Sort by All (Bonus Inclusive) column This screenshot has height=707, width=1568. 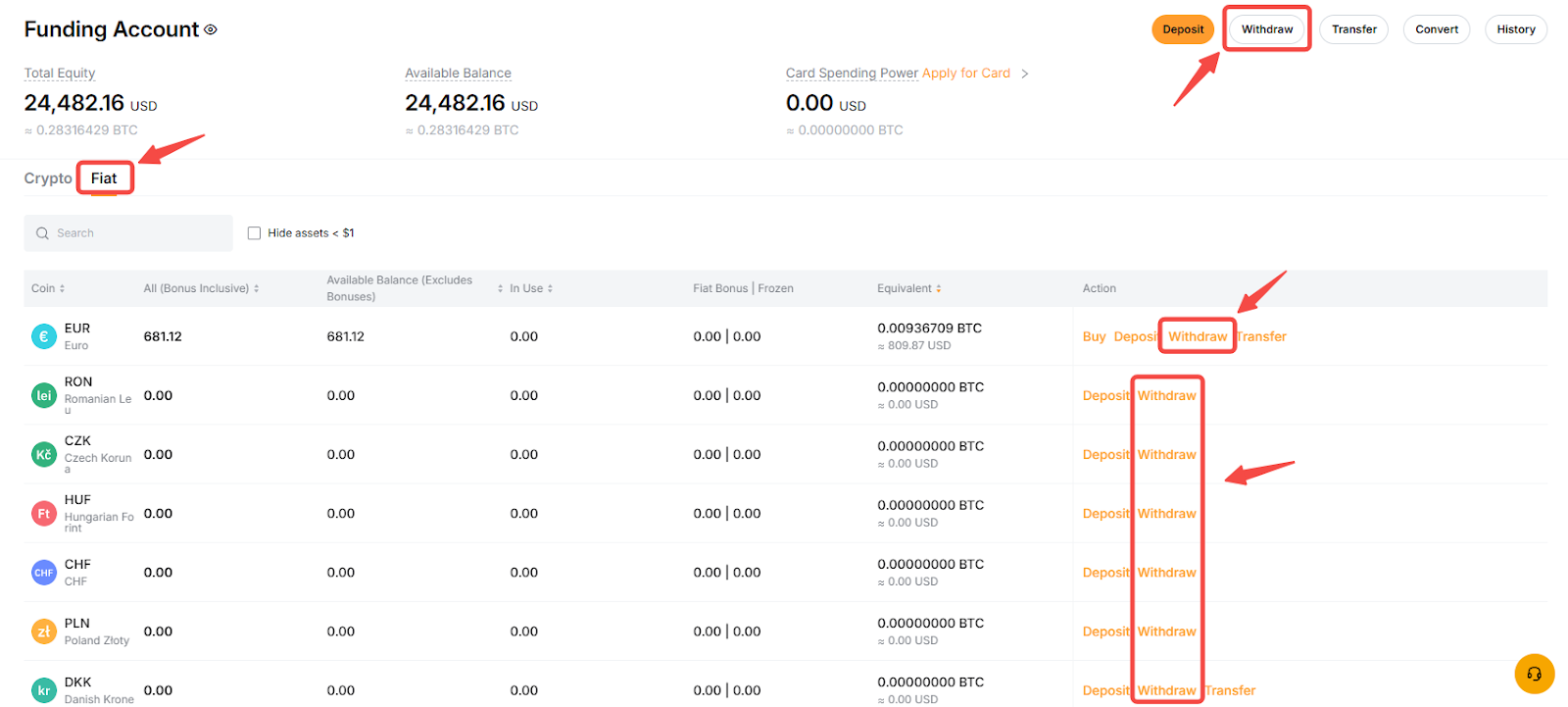(257, 288)
